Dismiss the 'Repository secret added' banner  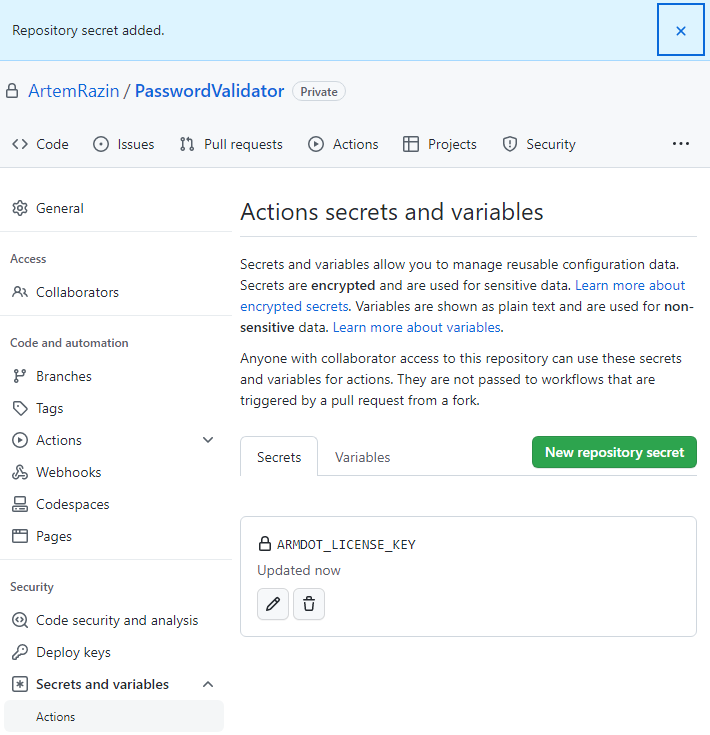(x=681, y=30)
